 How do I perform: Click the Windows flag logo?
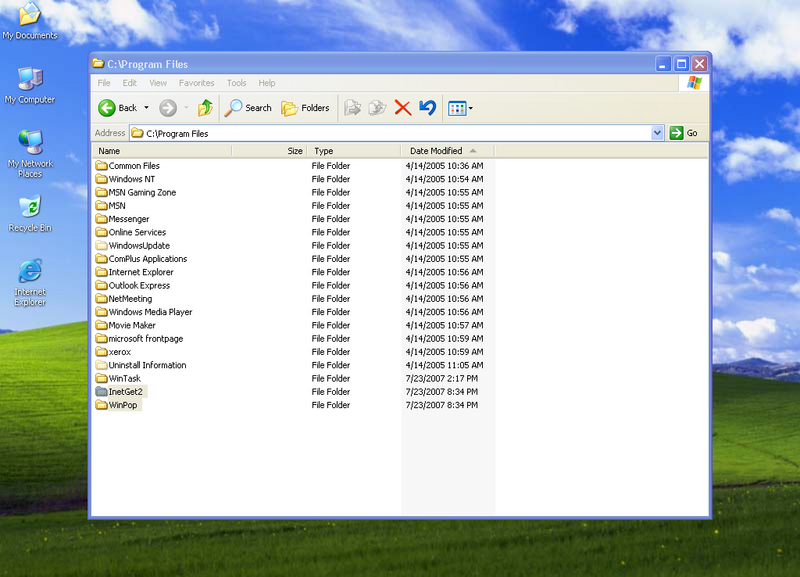coord(694,83)
